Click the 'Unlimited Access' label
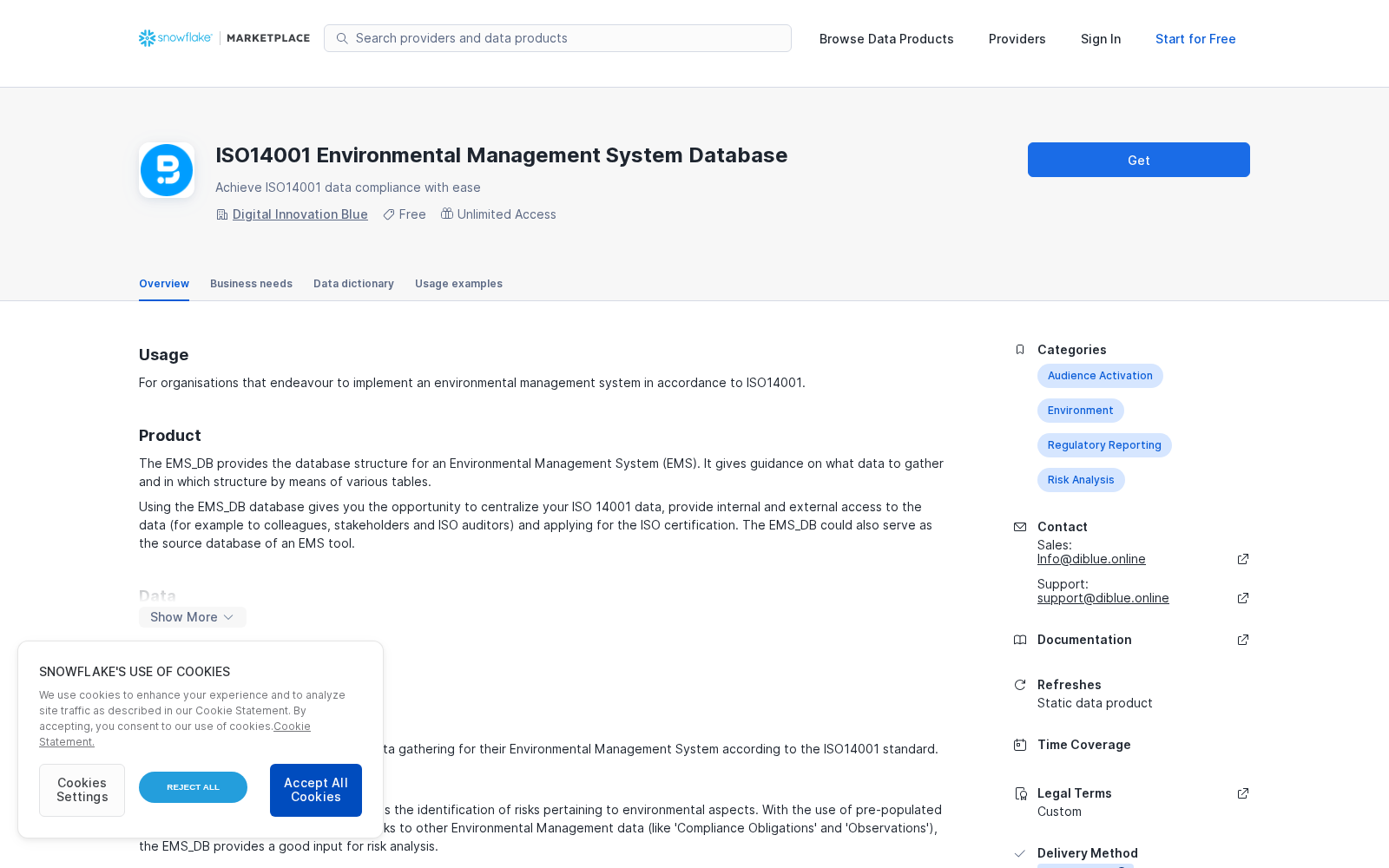This screenshot has height=868, width=1389. pyautogui.click(x=507, y=214)
